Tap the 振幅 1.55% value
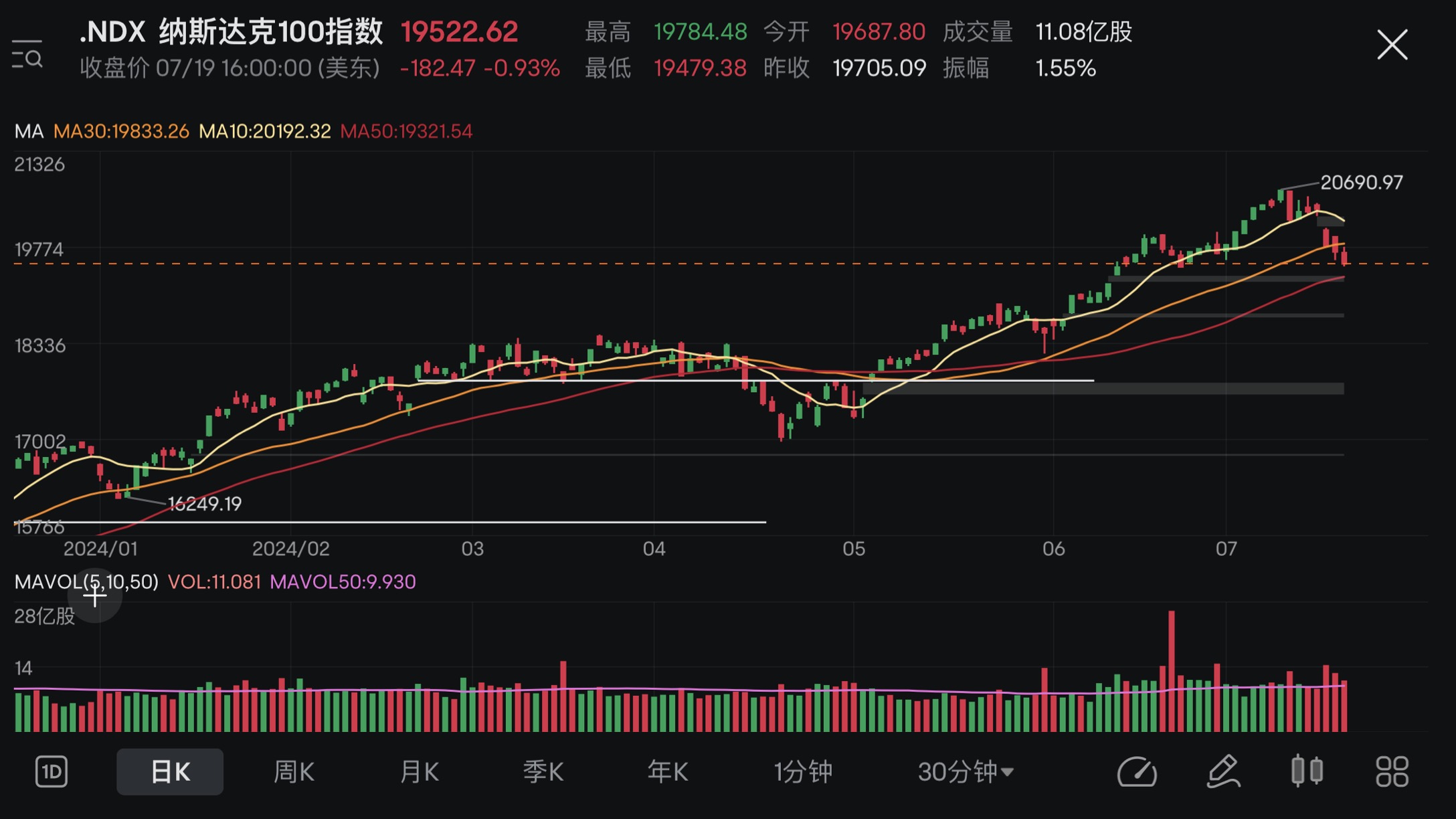1456x819 pixels. tap(1066, 68)
